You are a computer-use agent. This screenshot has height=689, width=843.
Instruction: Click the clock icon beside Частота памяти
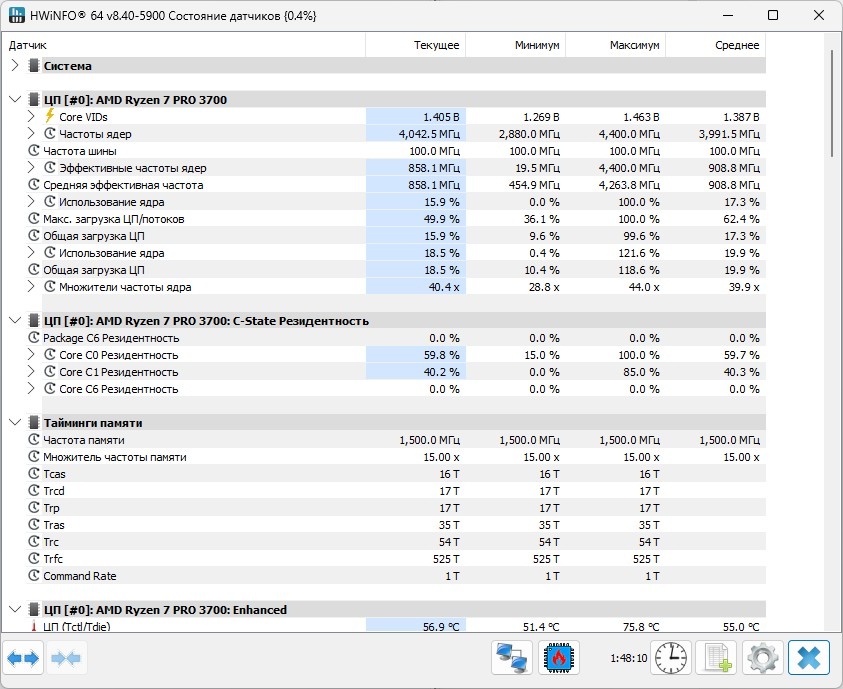coord(34,440)
